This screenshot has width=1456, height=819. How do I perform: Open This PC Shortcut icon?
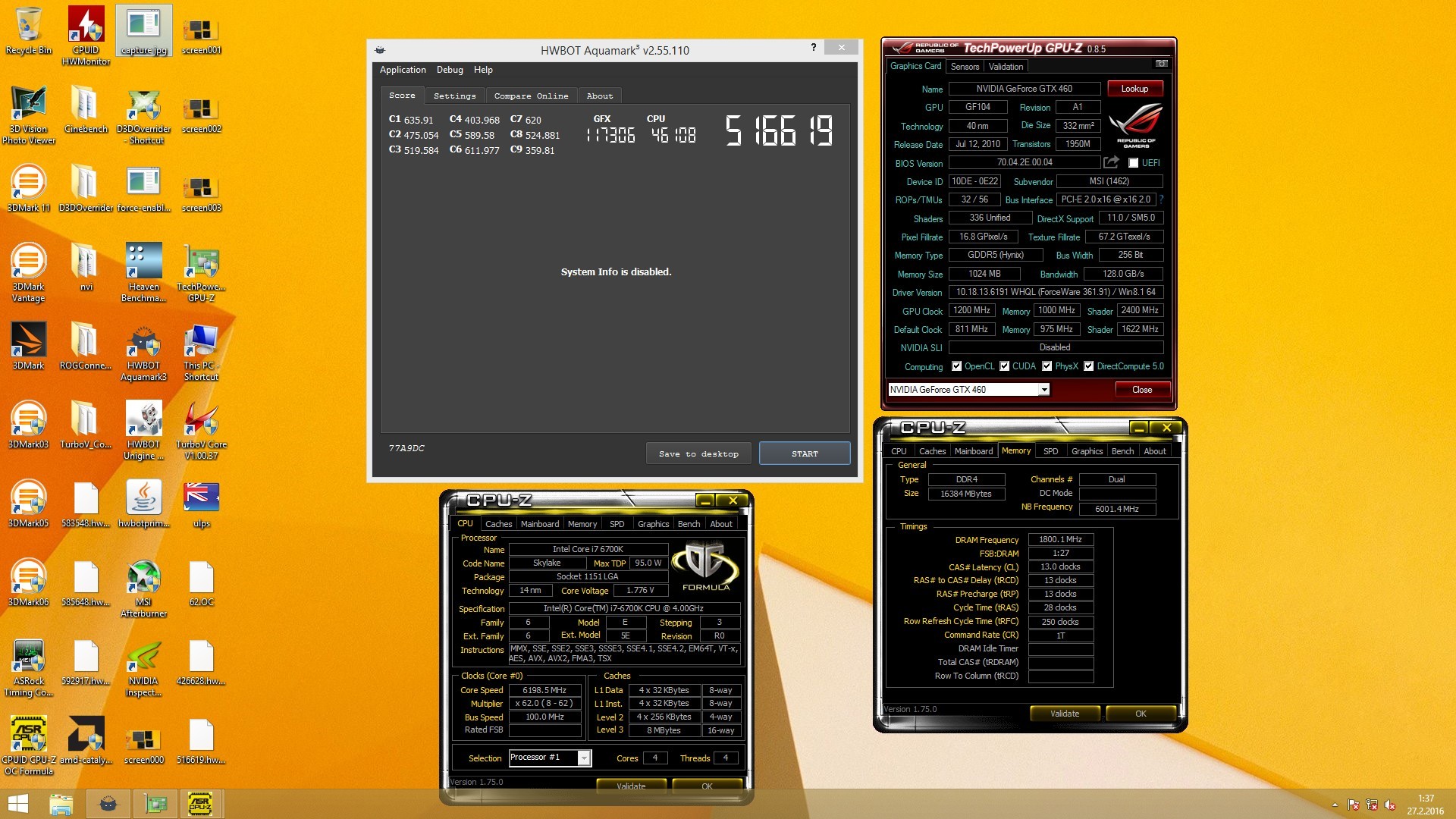(201, 351)
